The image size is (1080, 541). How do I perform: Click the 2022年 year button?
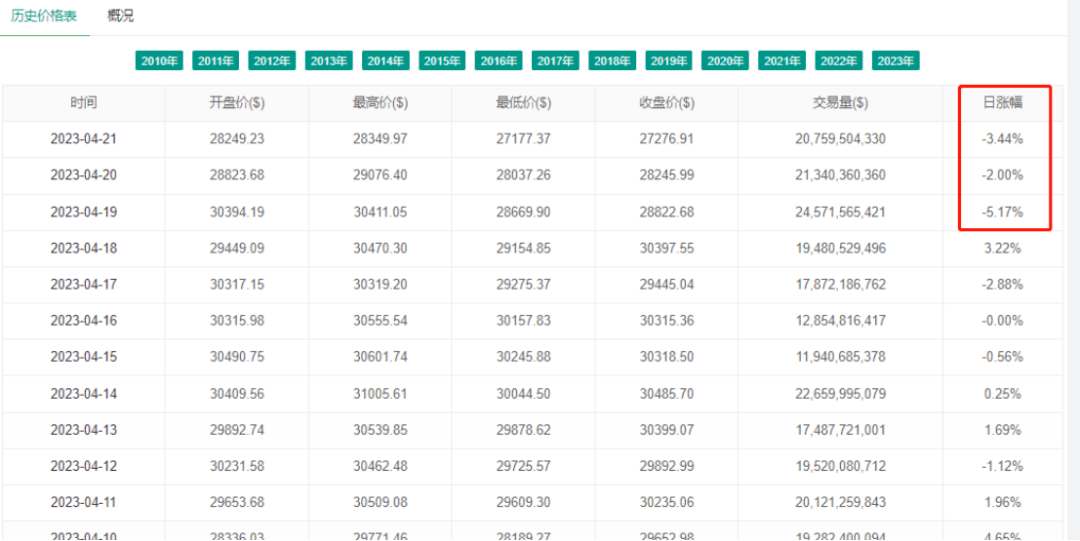(x=839, y=61)
